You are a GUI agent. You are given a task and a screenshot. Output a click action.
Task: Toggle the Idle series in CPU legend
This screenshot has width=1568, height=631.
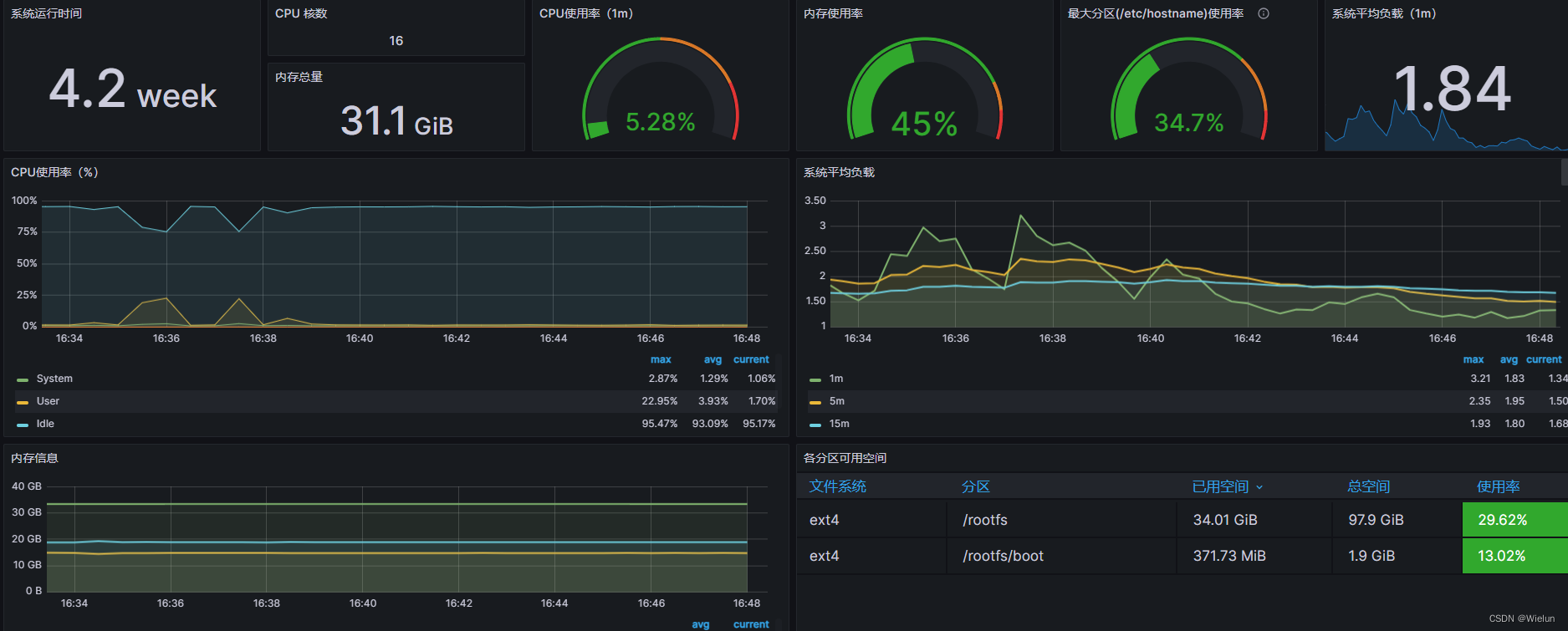pos(45,424)
